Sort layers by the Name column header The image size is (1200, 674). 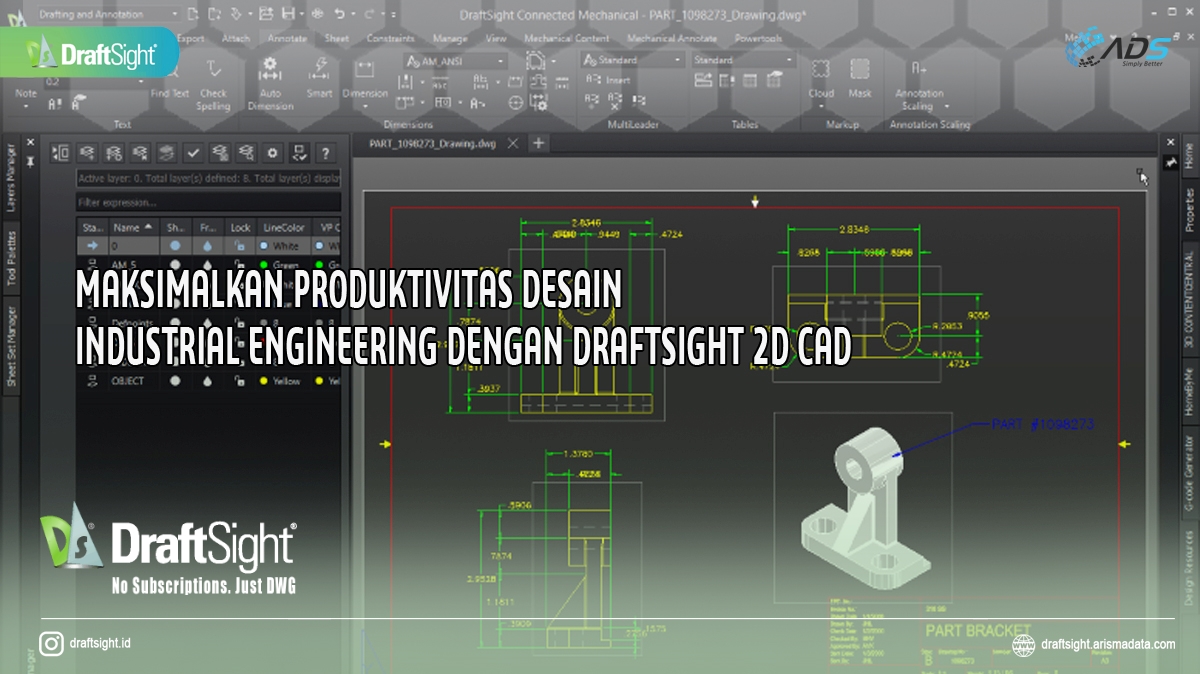(133, 227)
